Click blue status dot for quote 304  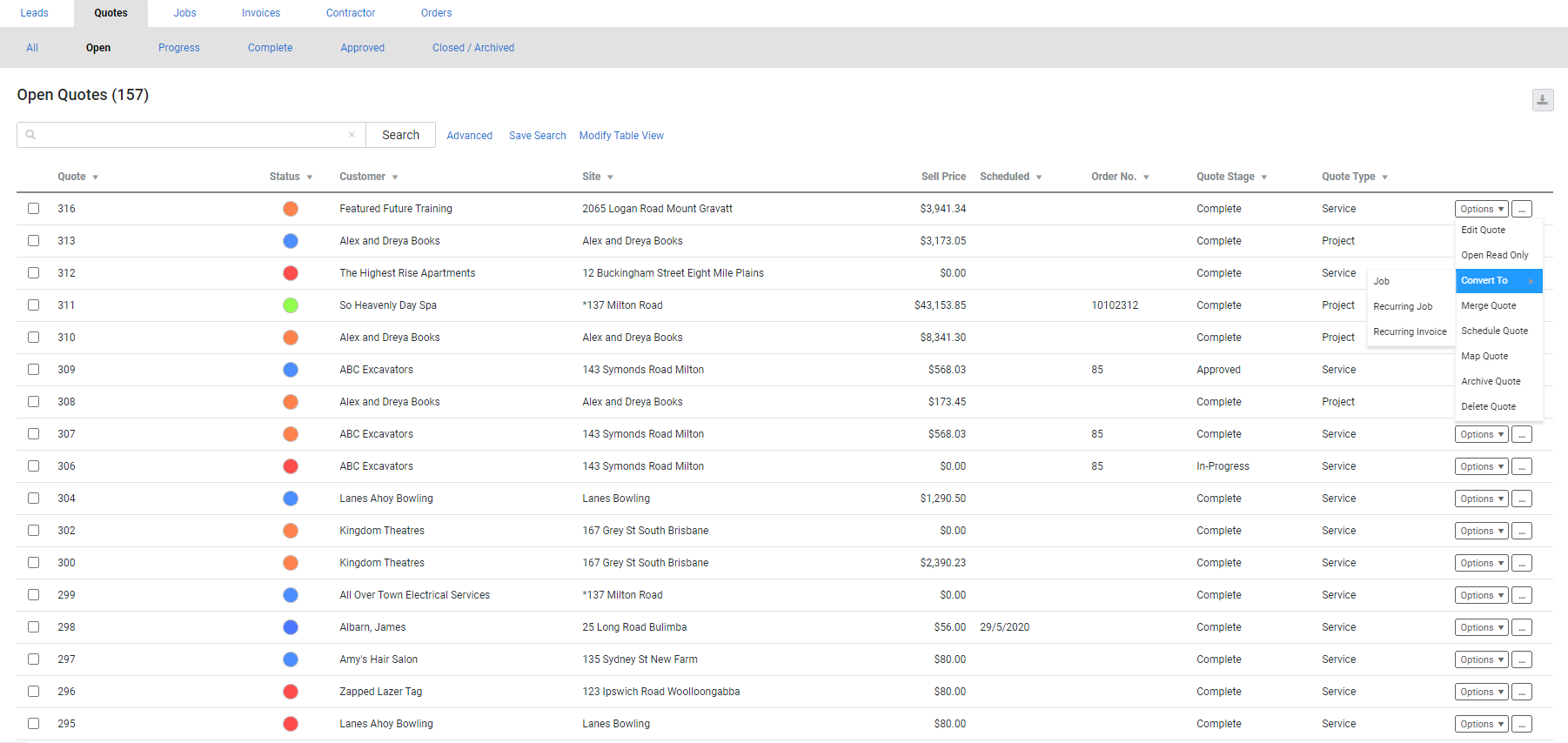pos(291,499)
